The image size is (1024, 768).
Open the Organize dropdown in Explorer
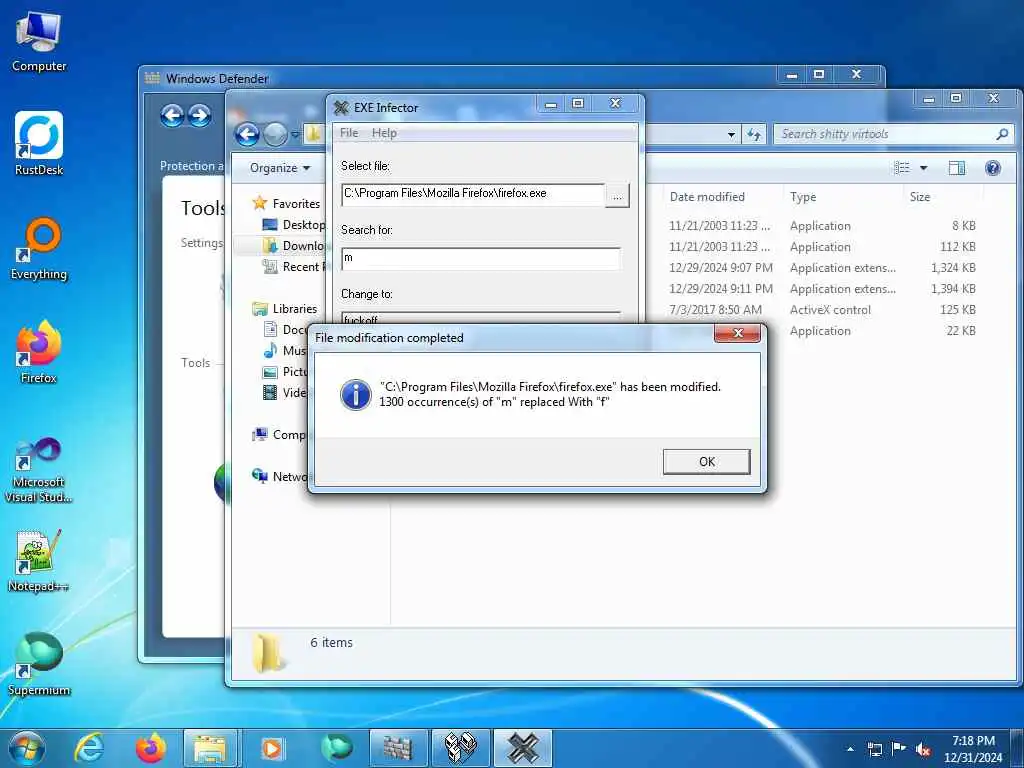pyautogui.click(x=280, y=168)
